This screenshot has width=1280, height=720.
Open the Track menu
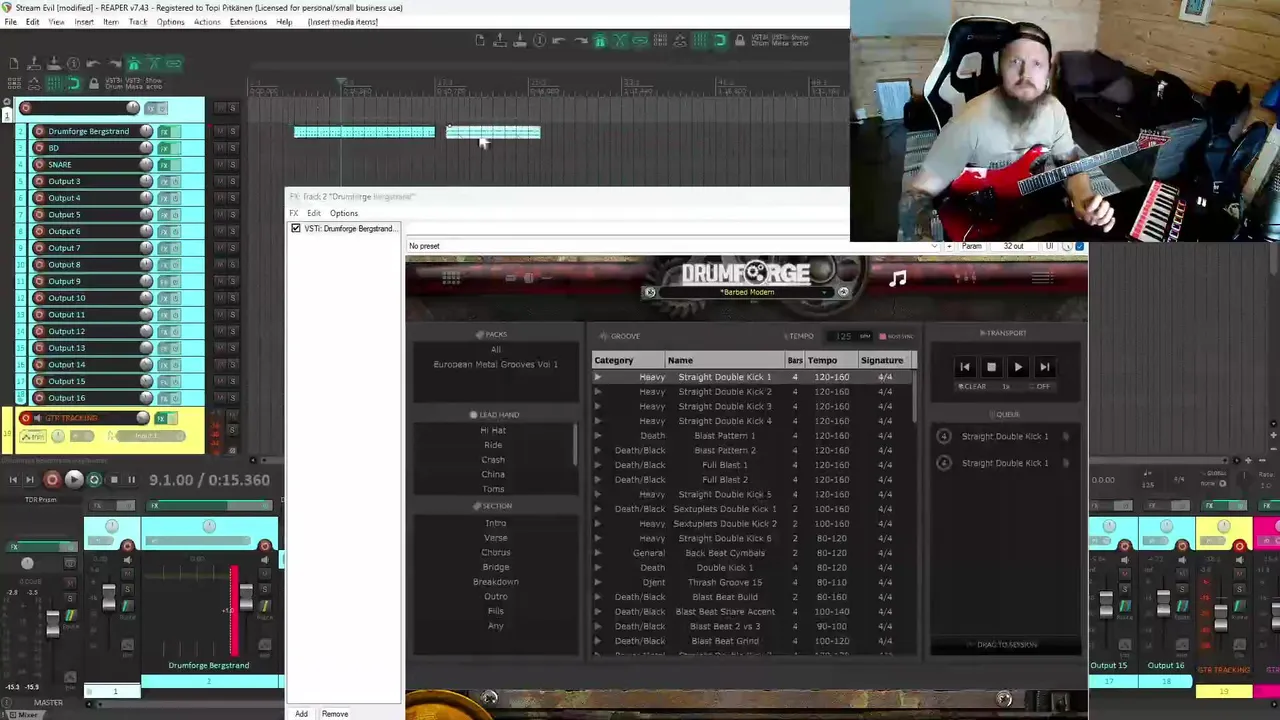(138, 22)
